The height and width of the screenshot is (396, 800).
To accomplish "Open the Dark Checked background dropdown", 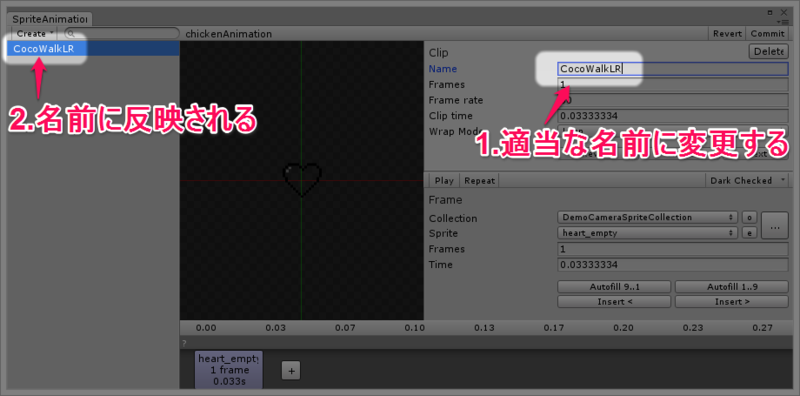I will (746, 181).
